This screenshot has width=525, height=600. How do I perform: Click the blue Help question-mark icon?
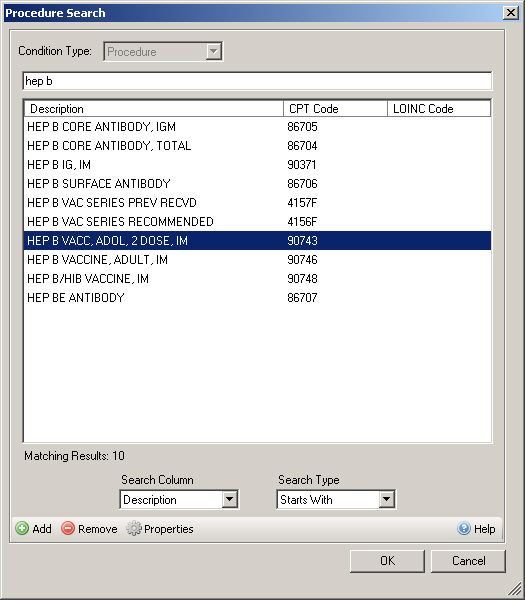(464, 528)
